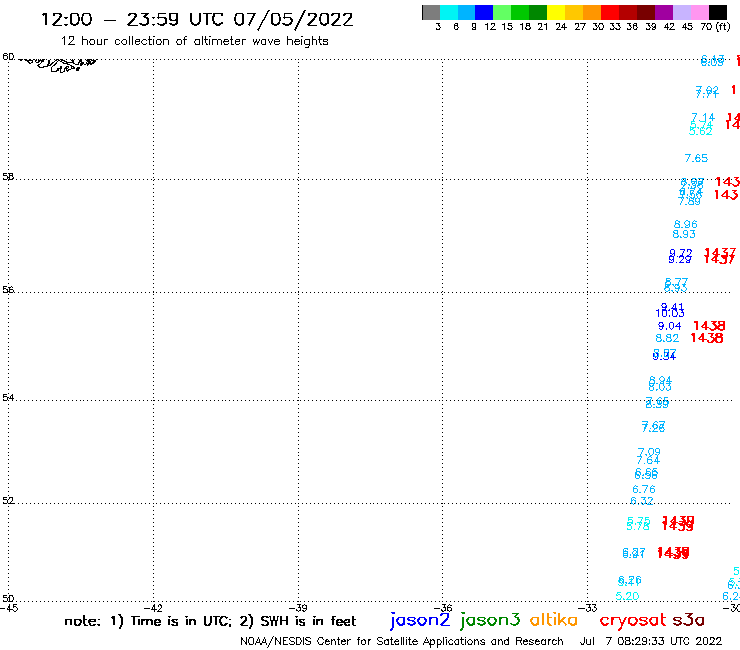Viewport: 740px width, 650px height.
Task: Click the longitude axis label '-36'
Action: tap(443, 608)
